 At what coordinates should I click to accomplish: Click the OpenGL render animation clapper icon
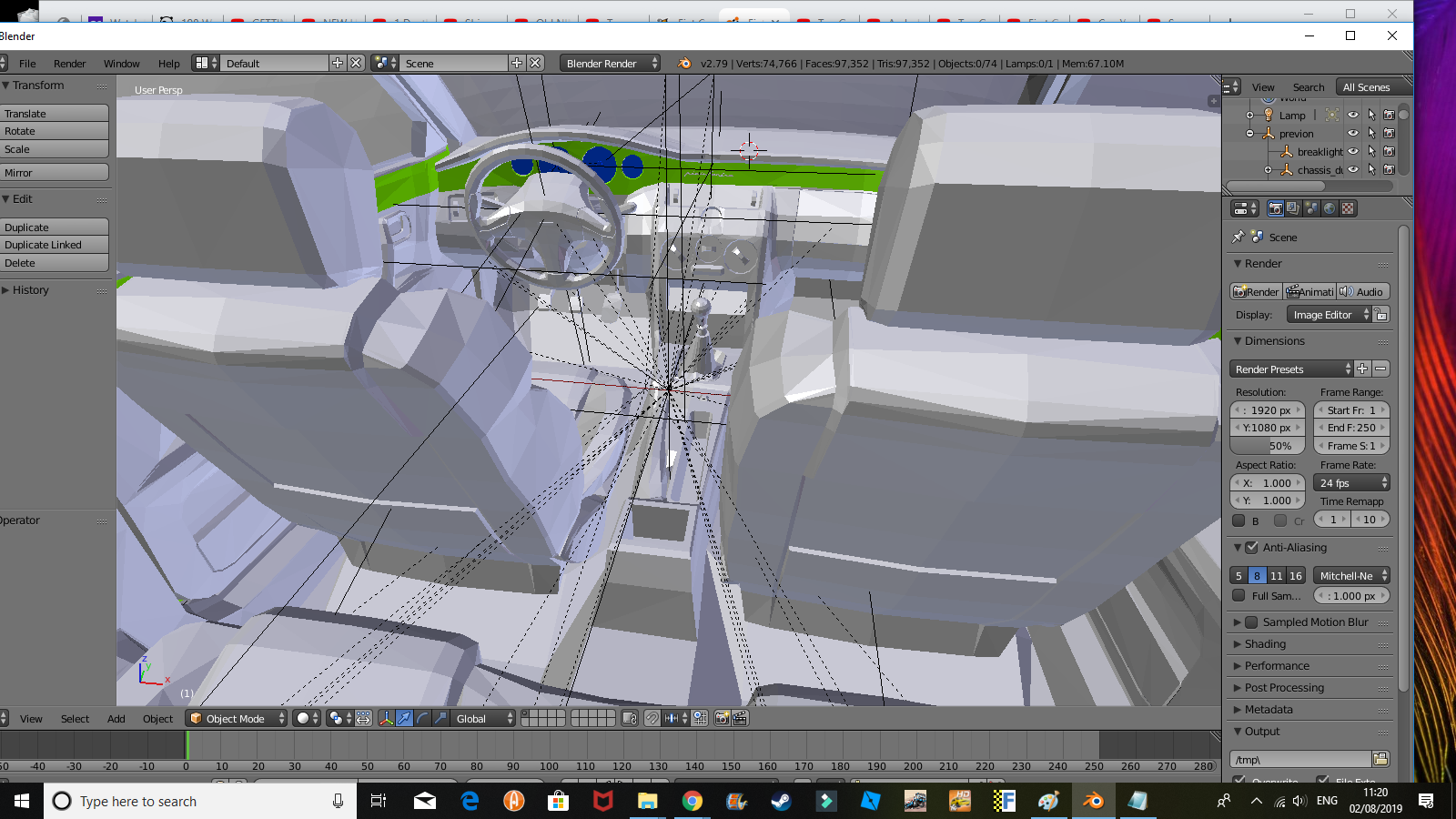click(x=740, y=718)
